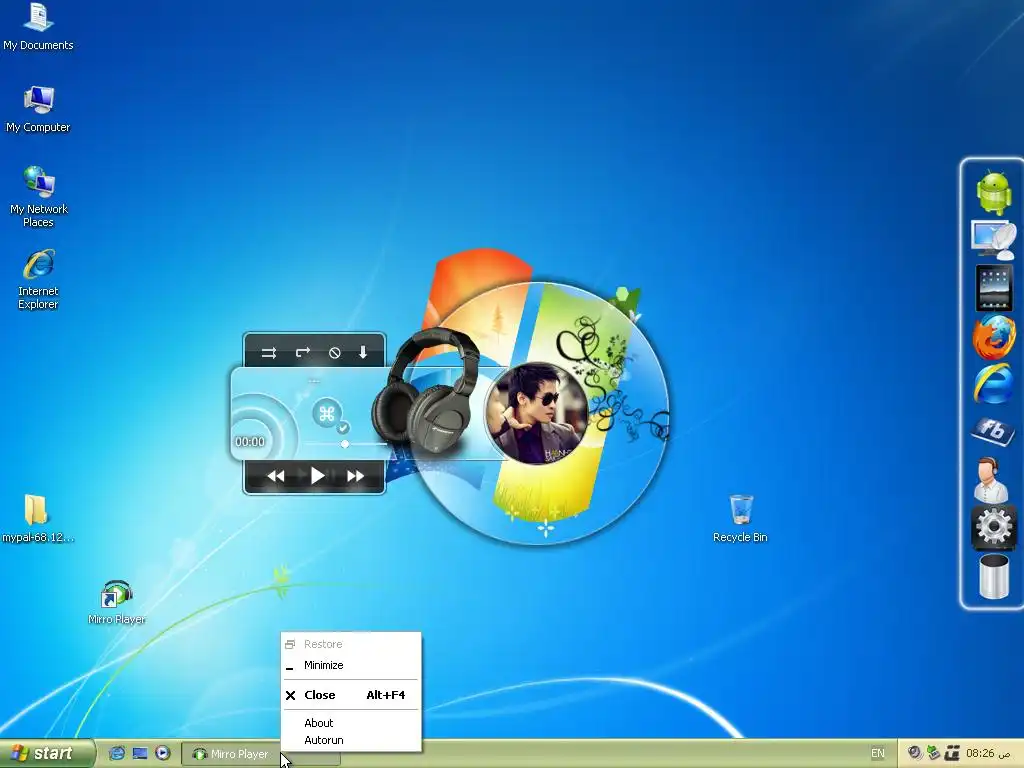Click the greyed Restore menu entry
1024x768 pixels.
[x=351, y=644]
